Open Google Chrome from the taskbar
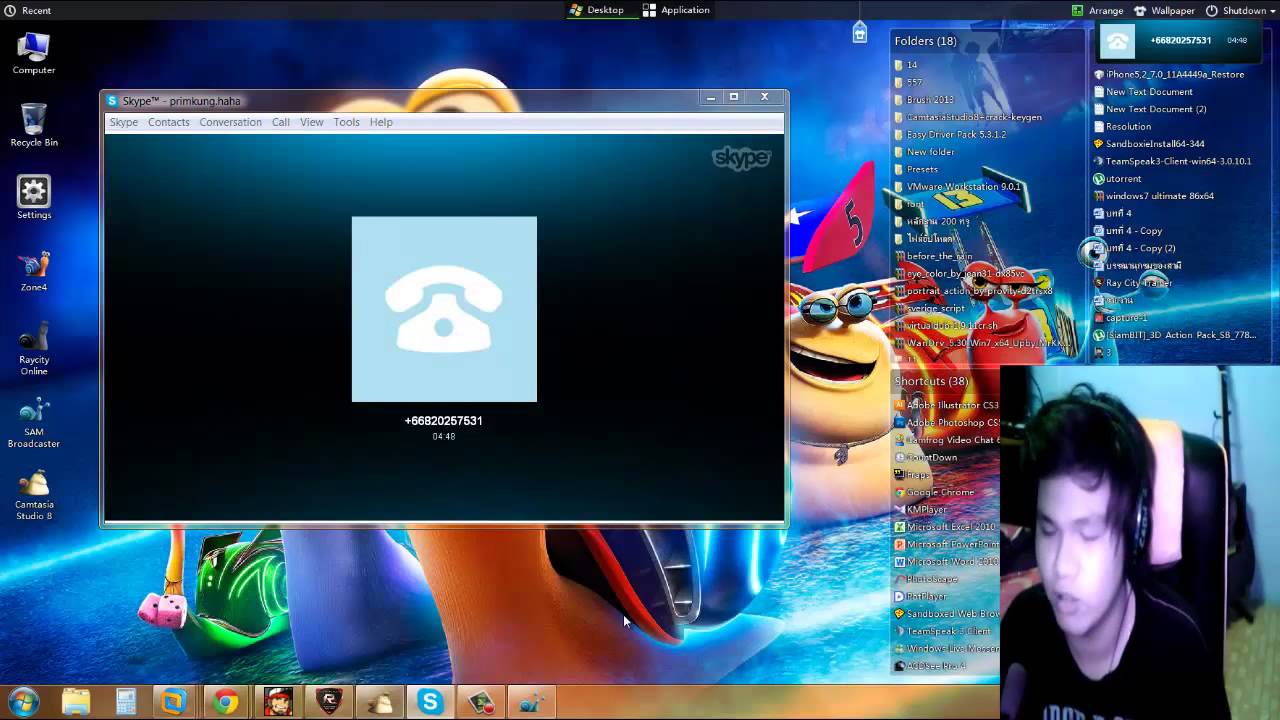This screenshot has width=1280, height=720. click(226, 702)
